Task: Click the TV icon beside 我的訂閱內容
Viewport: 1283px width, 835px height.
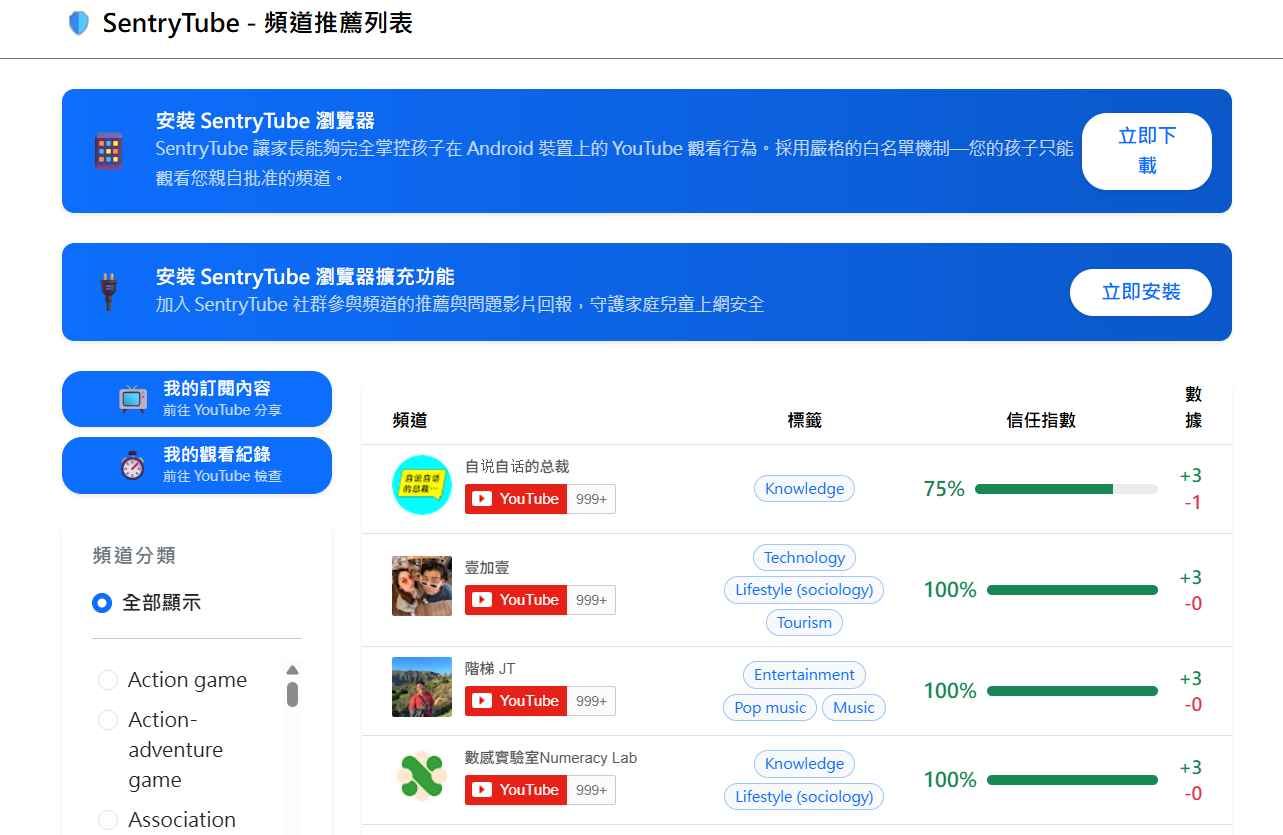Action: pos(133,398)
